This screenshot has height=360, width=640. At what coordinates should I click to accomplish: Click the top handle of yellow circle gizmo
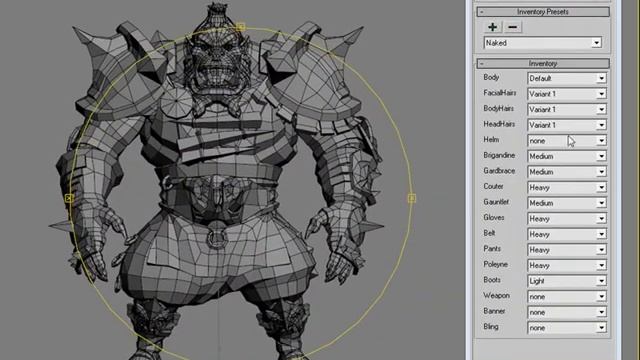[240, 27]
